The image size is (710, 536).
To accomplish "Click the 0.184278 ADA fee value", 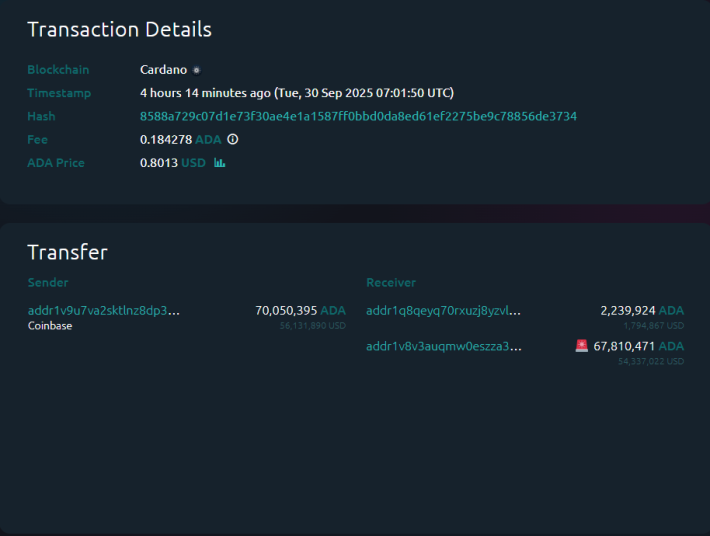I will pos(180,140).
